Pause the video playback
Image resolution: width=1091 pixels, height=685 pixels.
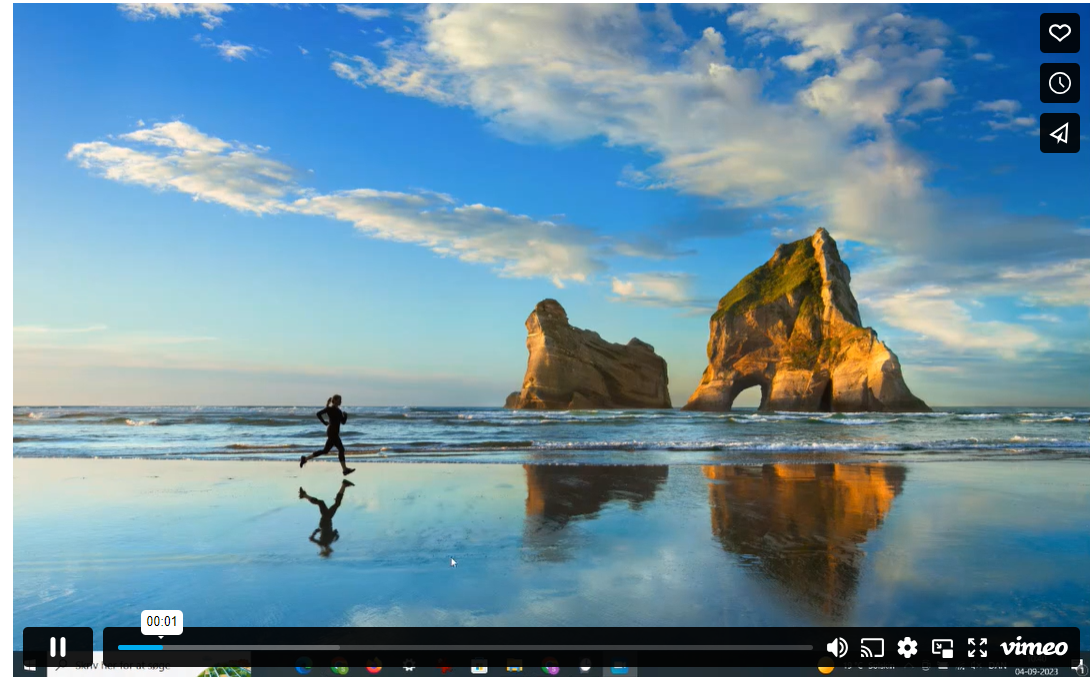pos(58,647)
